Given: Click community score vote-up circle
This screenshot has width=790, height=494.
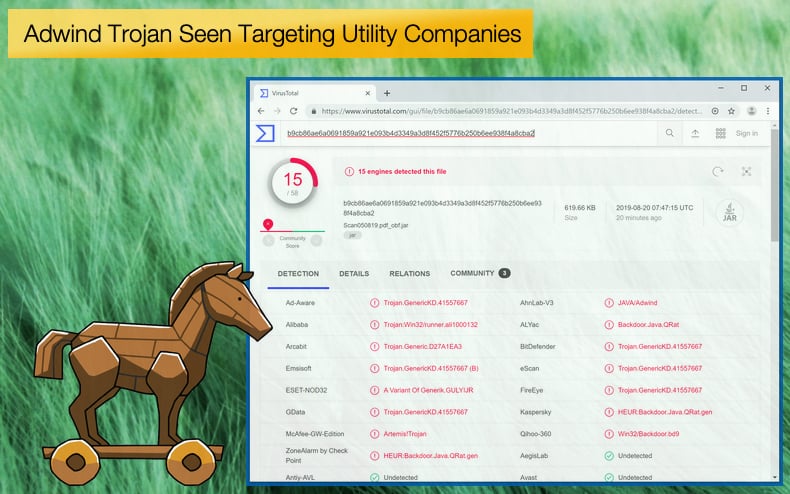Looking at the screenshot, I should pyautogui.click(x=316, y=240).
